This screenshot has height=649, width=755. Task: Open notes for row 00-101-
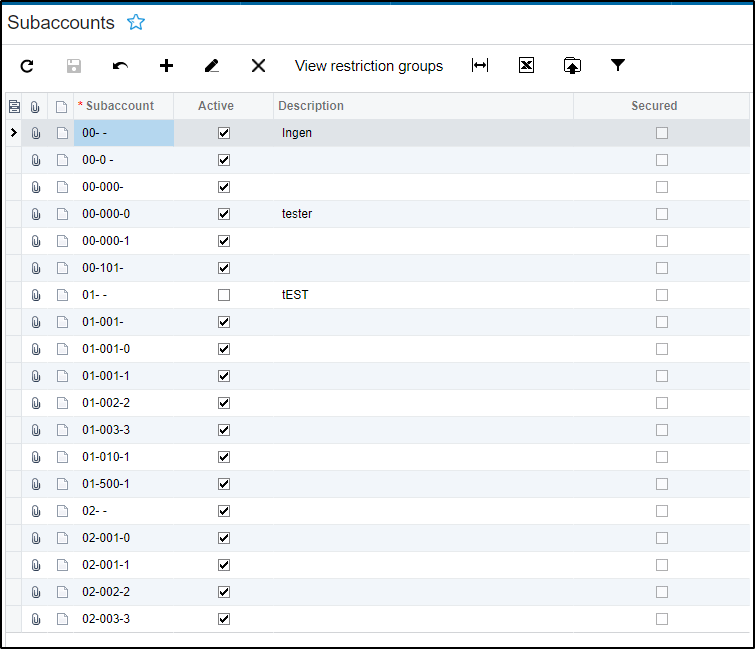(x=62, y=268)
